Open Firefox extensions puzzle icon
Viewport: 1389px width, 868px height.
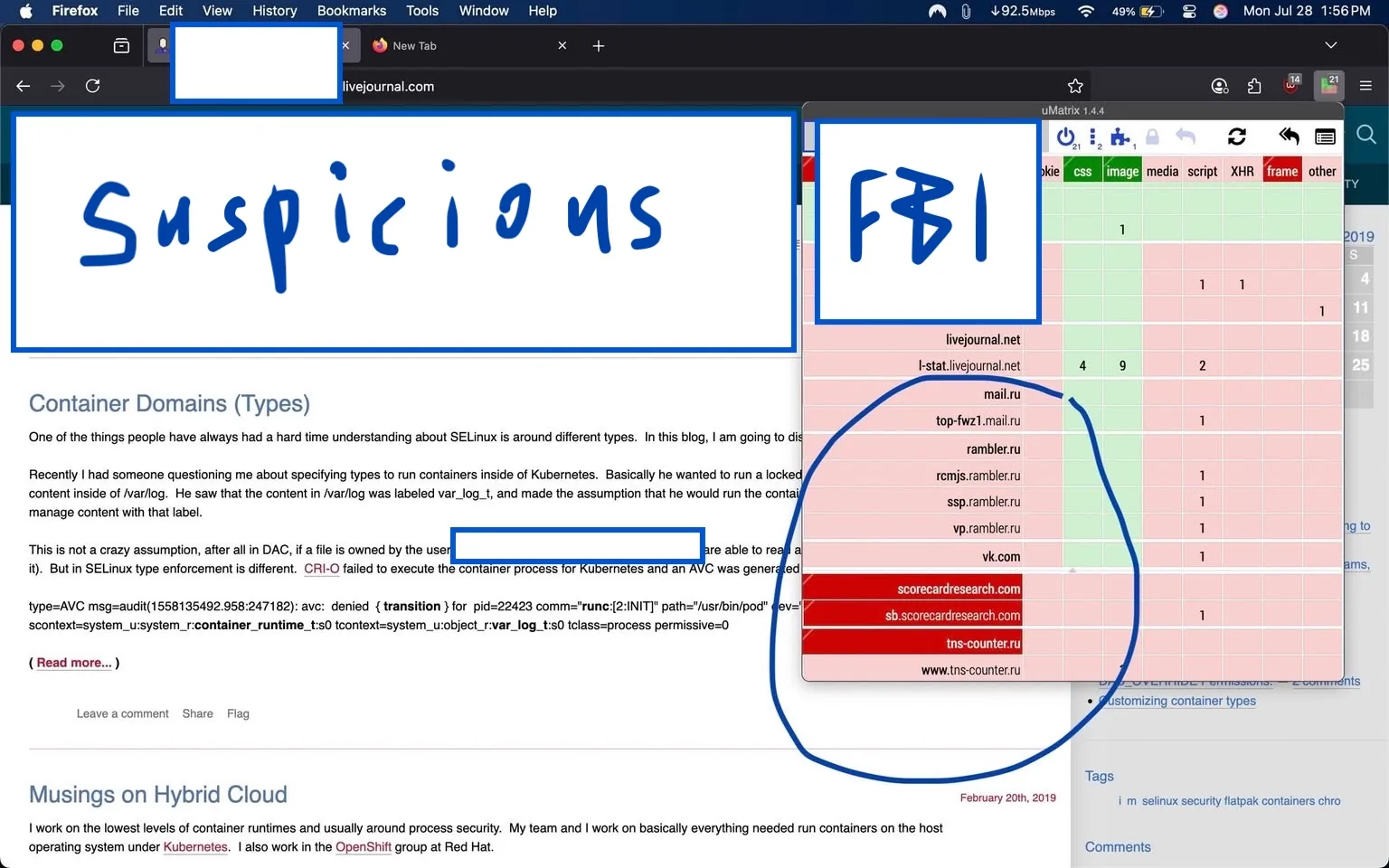1254,86
